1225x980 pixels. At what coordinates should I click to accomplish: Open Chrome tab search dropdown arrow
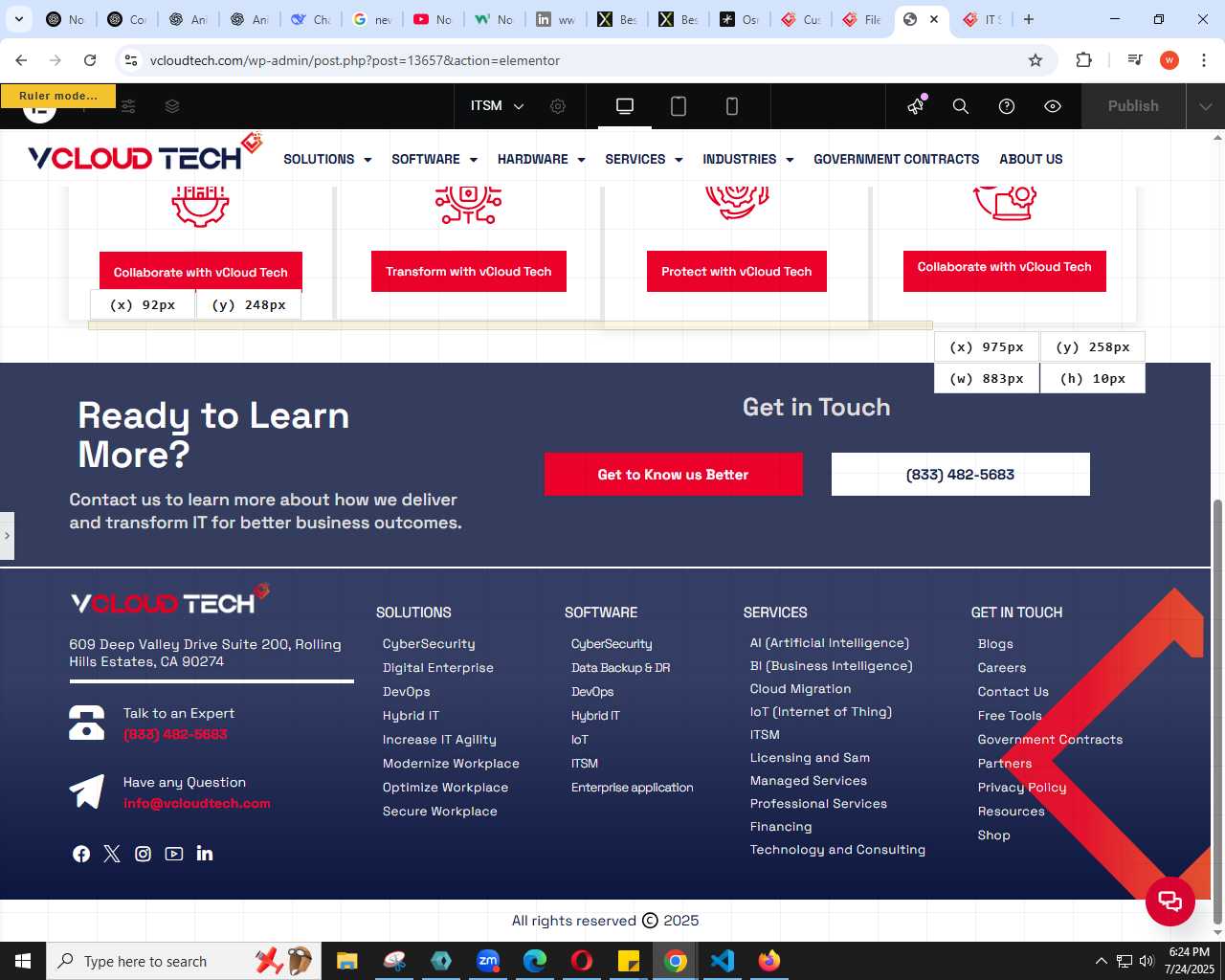18,19
